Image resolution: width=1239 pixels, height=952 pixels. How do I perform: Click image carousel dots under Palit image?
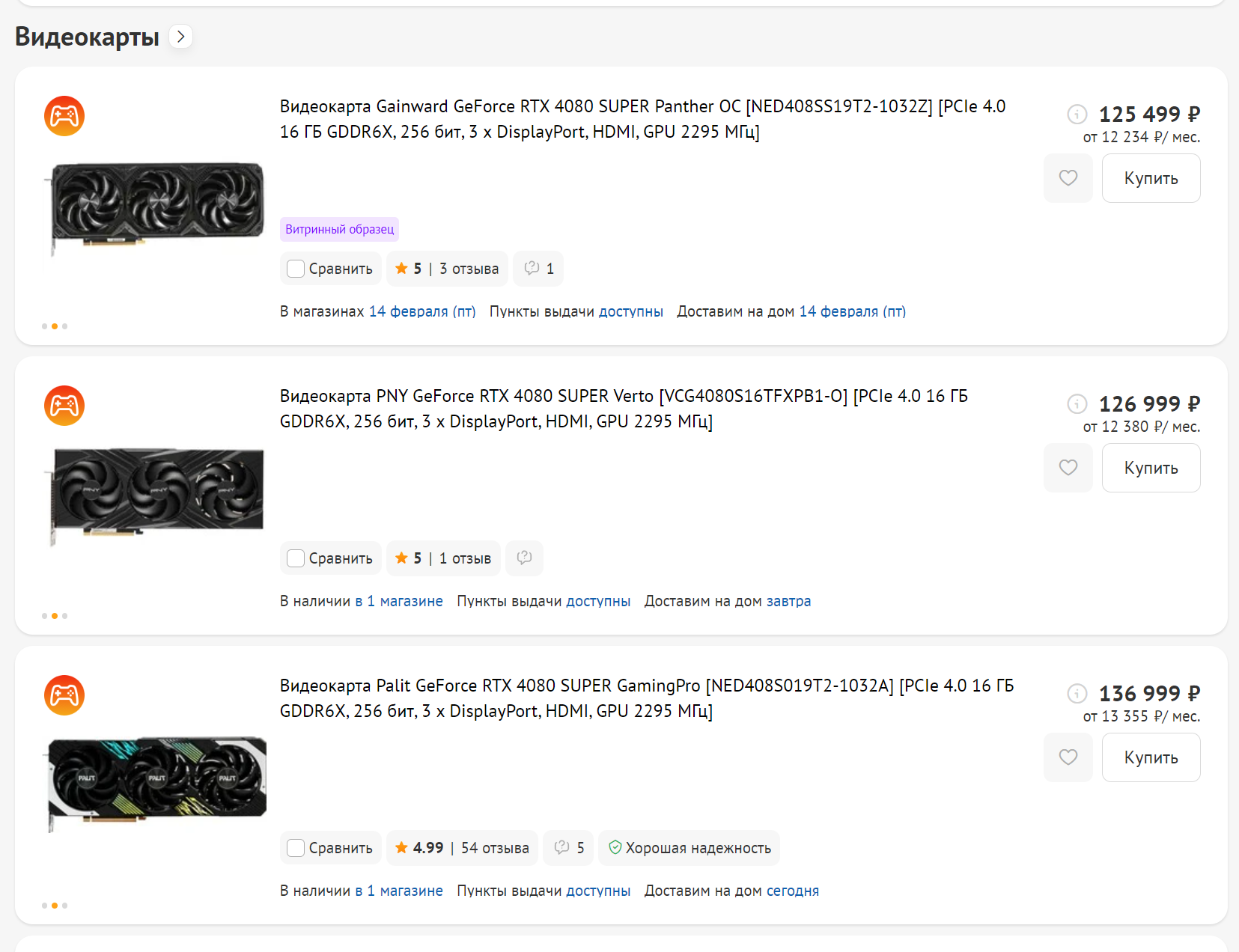click(x=55, y=906)
